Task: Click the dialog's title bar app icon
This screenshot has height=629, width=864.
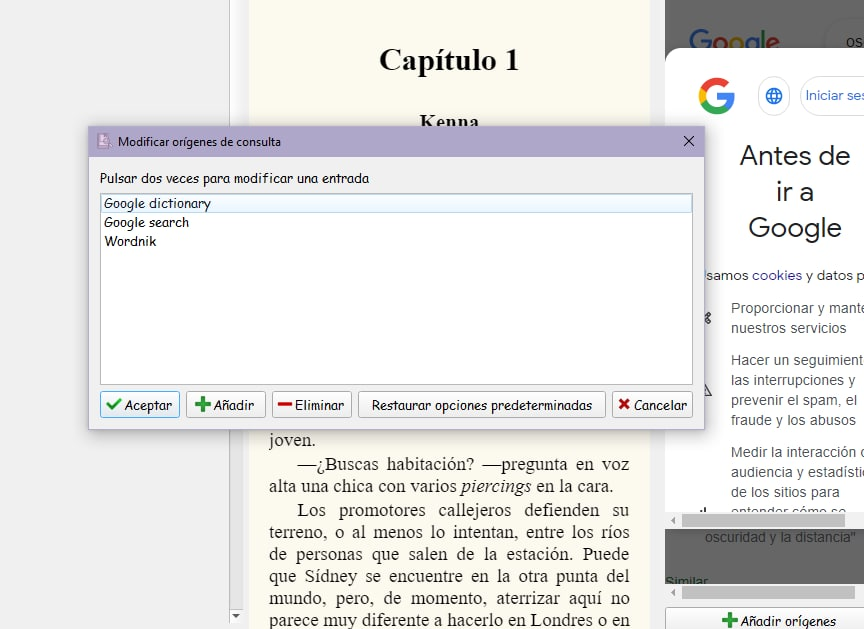Action: 104,141
